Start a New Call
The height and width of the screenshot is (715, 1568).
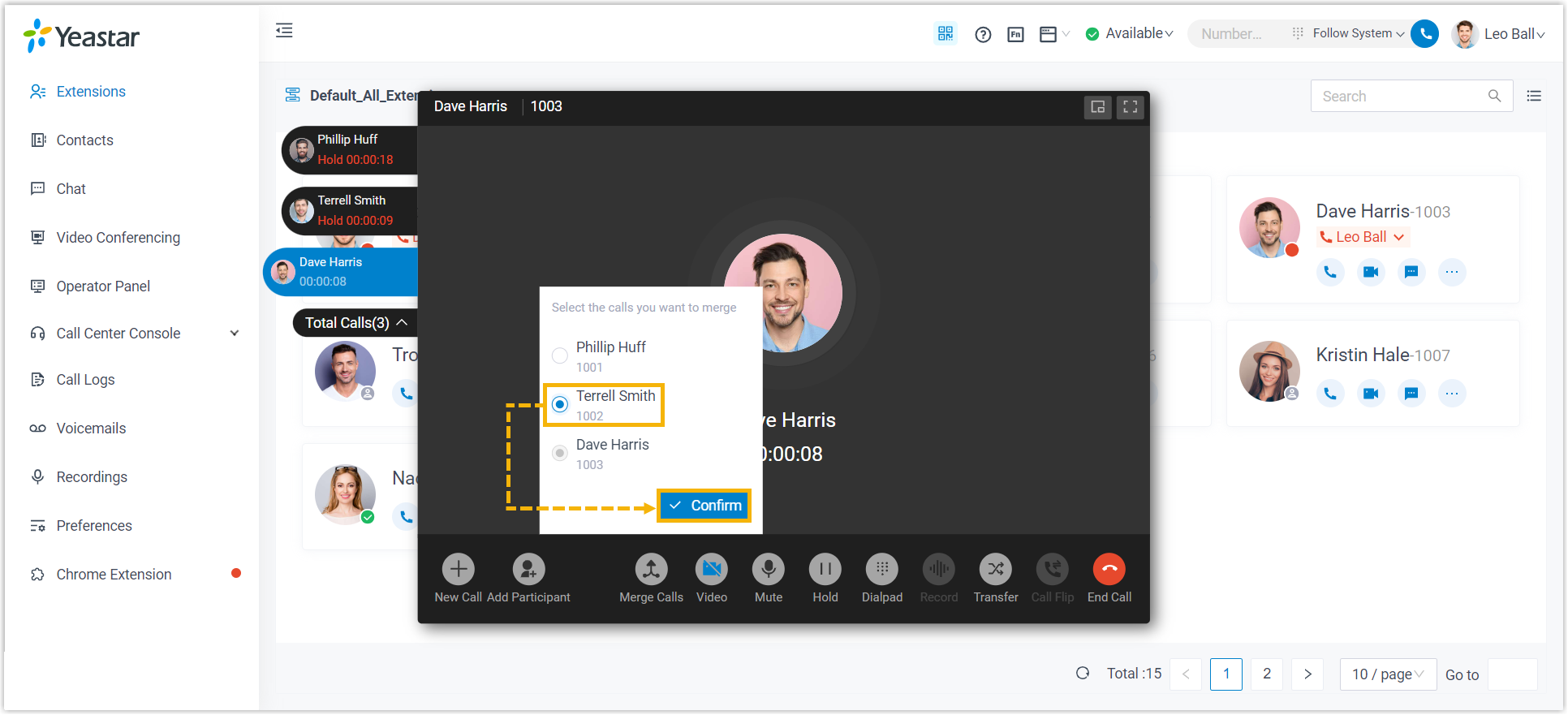459,578
